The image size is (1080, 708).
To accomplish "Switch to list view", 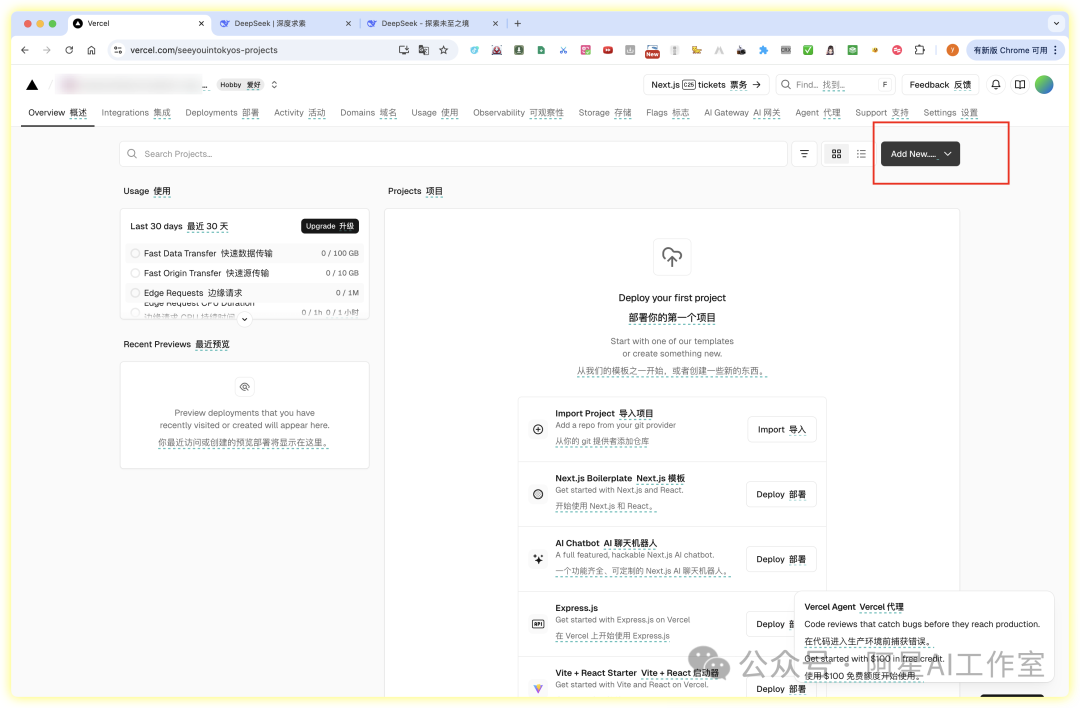I will [x=861, y=154].
